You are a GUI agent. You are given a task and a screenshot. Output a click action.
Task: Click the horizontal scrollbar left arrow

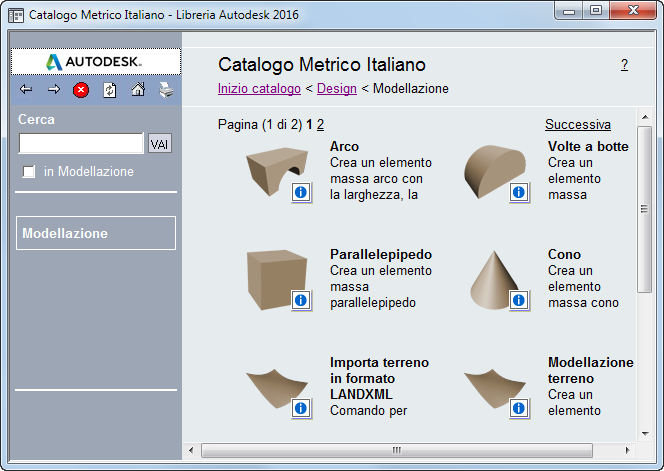pyautogui.click(x=191, y=450)
